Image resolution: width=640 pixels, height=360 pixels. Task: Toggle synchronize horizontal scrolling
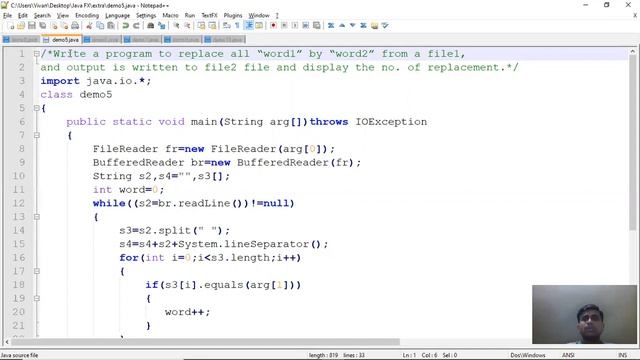pyautogui.click(x=212, y=26)
